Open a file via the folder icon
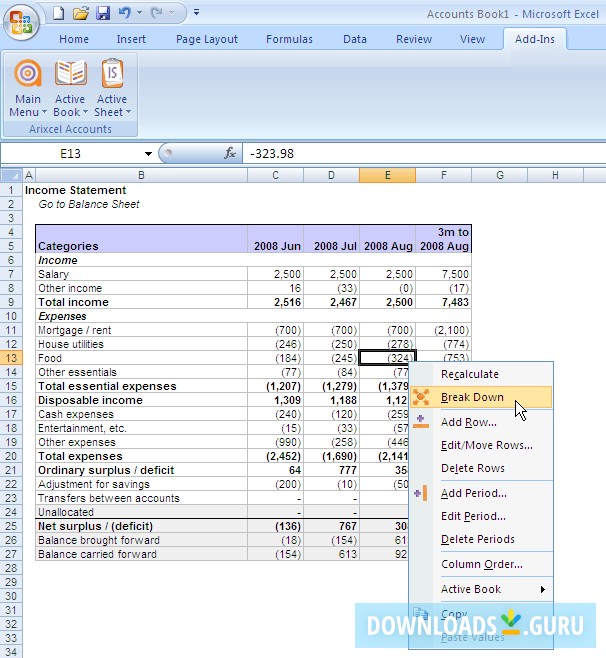 pyautogui.click(x=81, y=13)
